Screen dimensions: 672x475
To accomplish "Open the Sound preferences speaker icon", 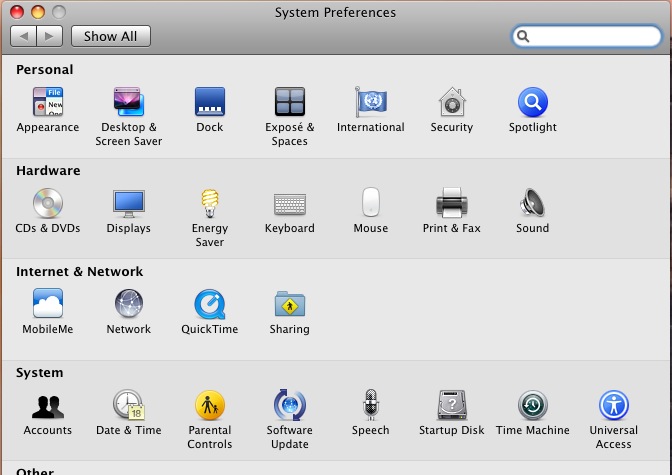I will point(532,202).
